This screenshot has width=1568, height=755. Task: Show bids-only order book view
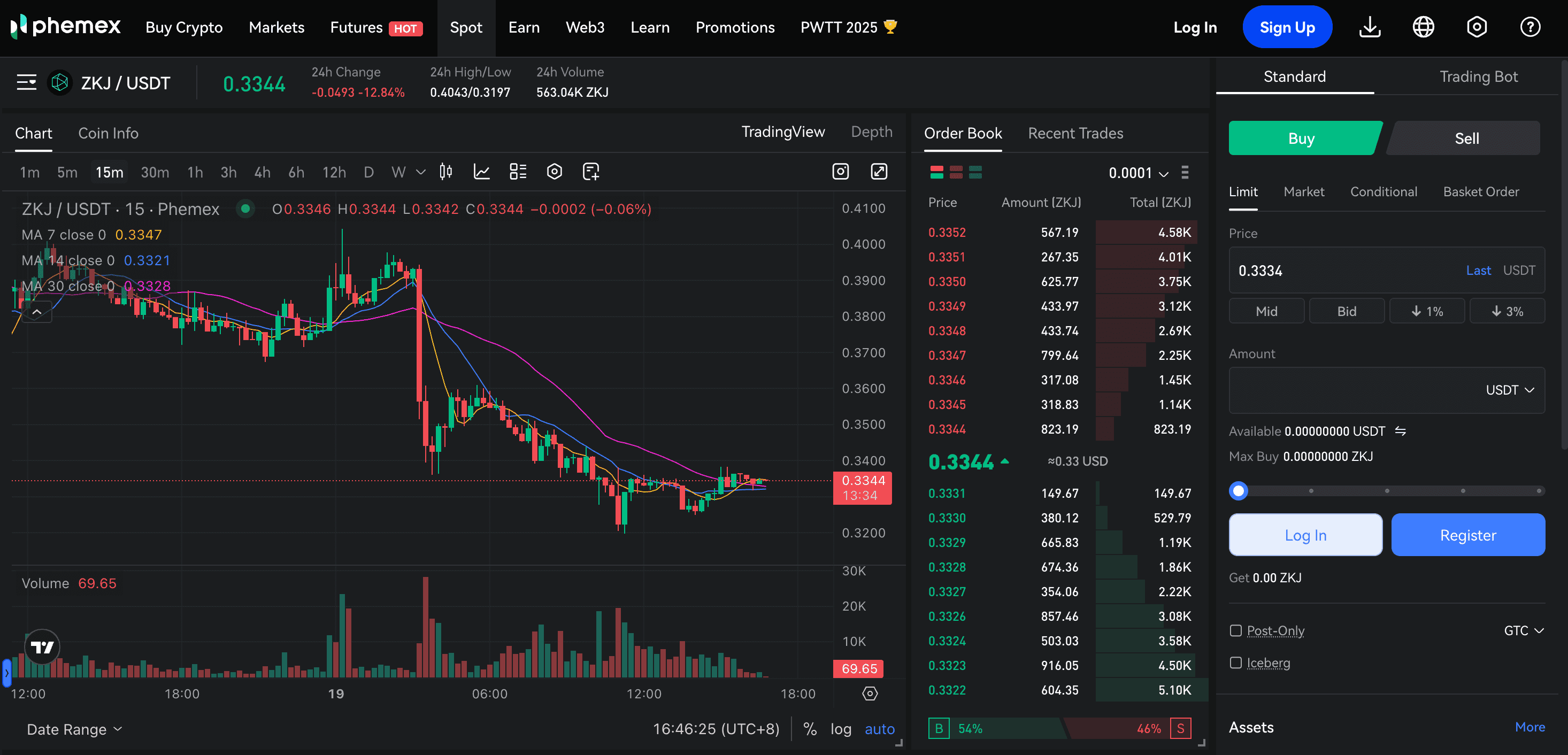coord(975,172)
